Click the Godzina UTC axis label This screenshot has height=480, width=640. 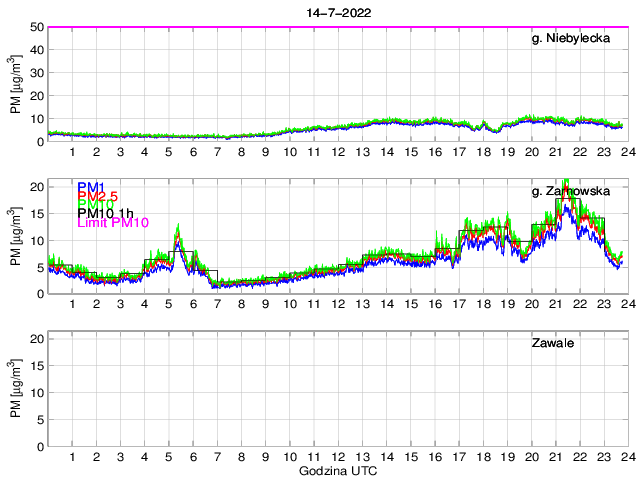point(336,470)
